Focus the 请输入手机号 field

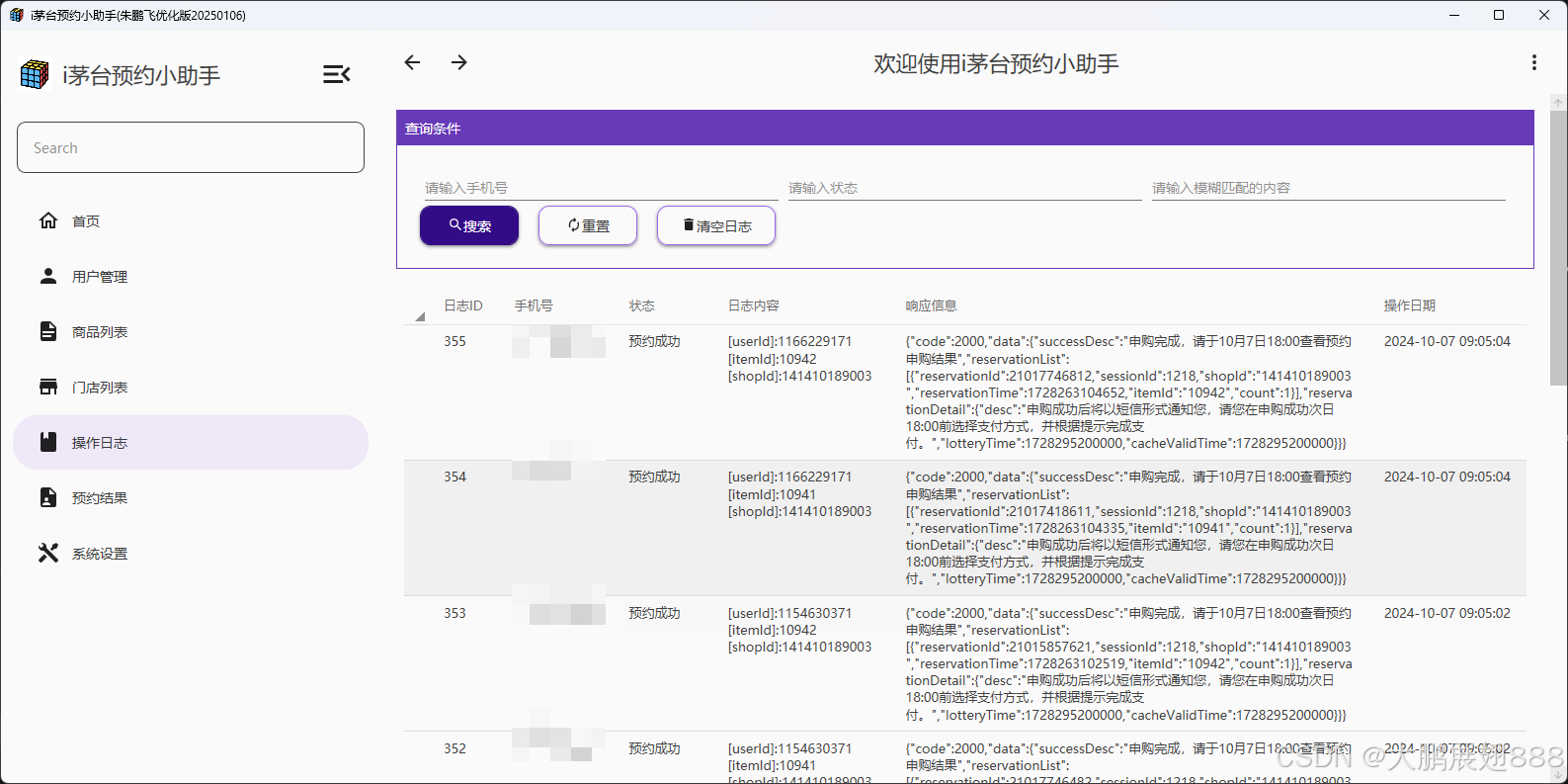pyautogui.click(x=601, y=188)
